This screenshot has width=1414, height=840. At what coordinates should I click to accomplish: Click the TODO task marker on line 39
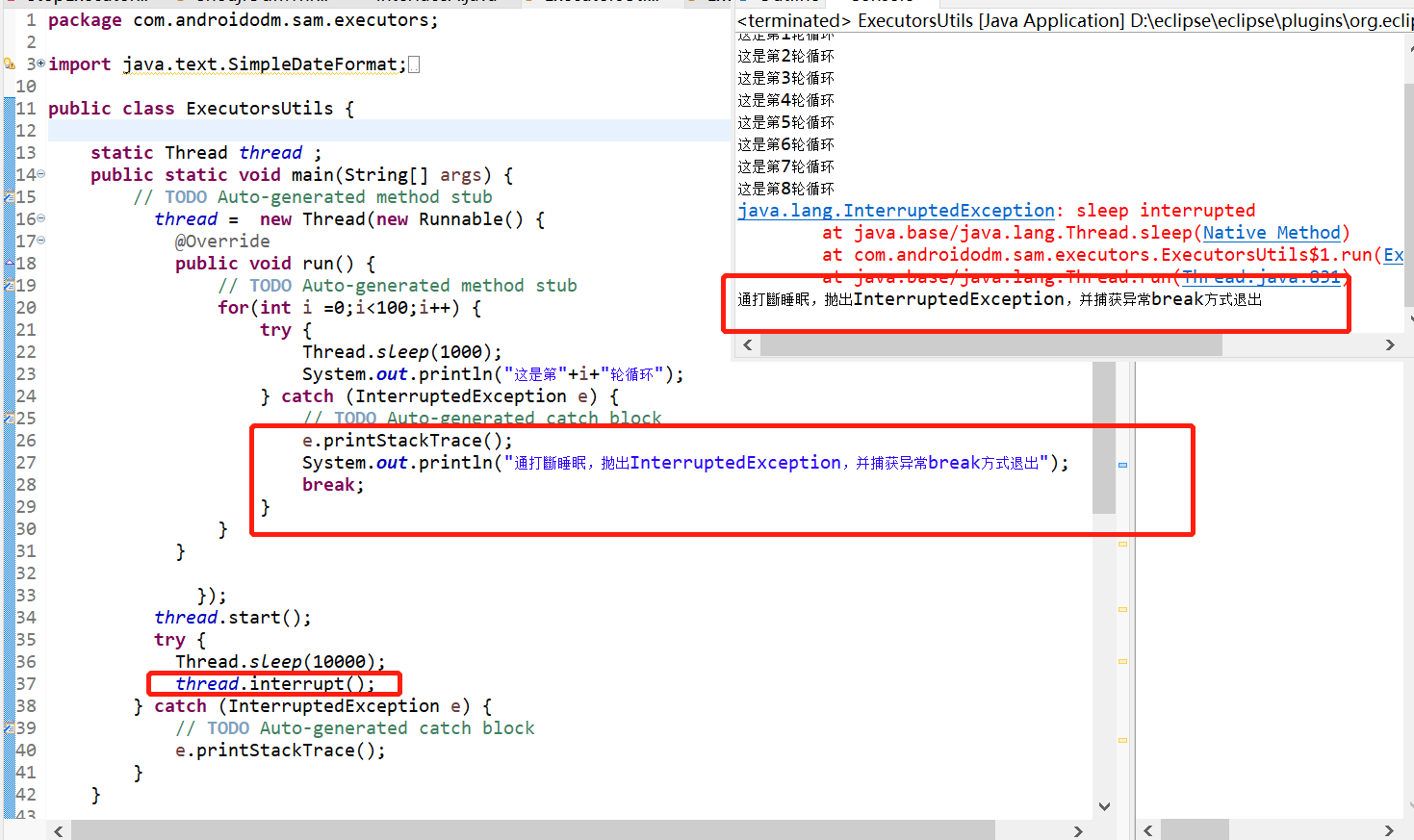pyautogui.click(x=9, y=728)
